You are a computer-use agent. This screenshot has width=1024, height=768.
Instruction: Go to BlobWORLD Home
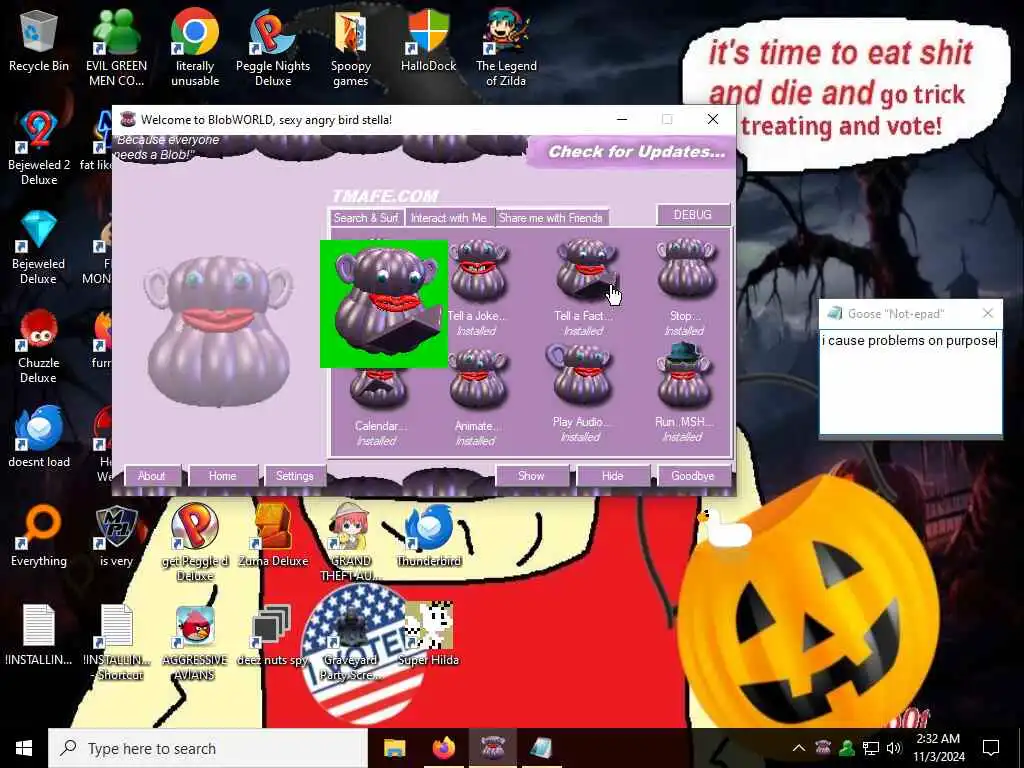(x=223, y=476)
